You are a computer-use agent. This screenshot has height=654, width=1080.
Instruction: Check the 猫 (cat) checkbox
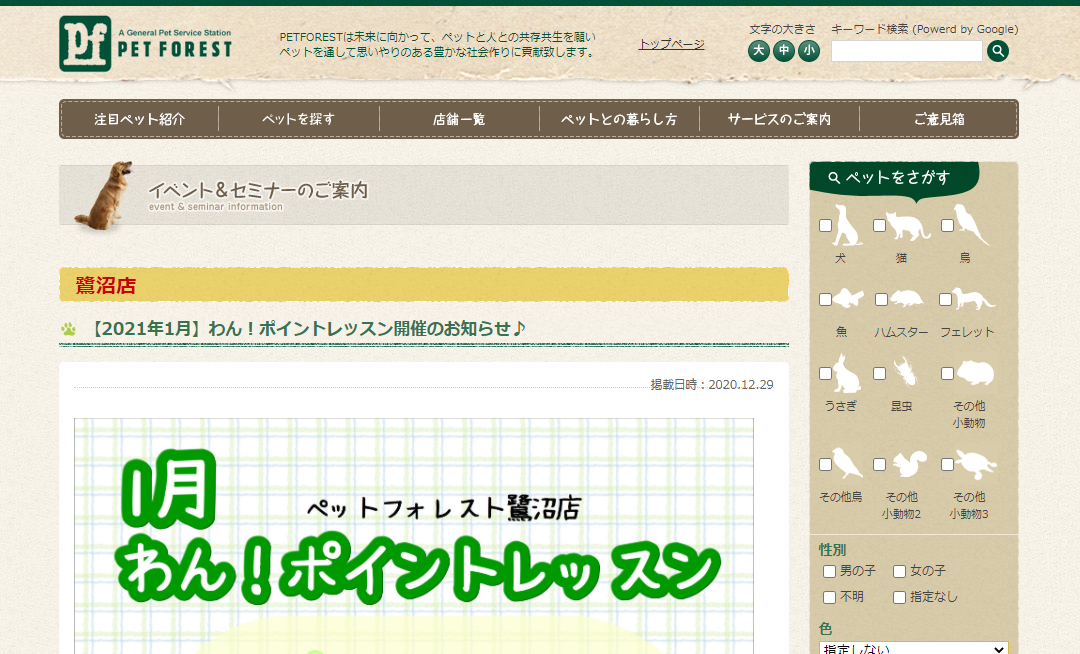pos(879,226)
